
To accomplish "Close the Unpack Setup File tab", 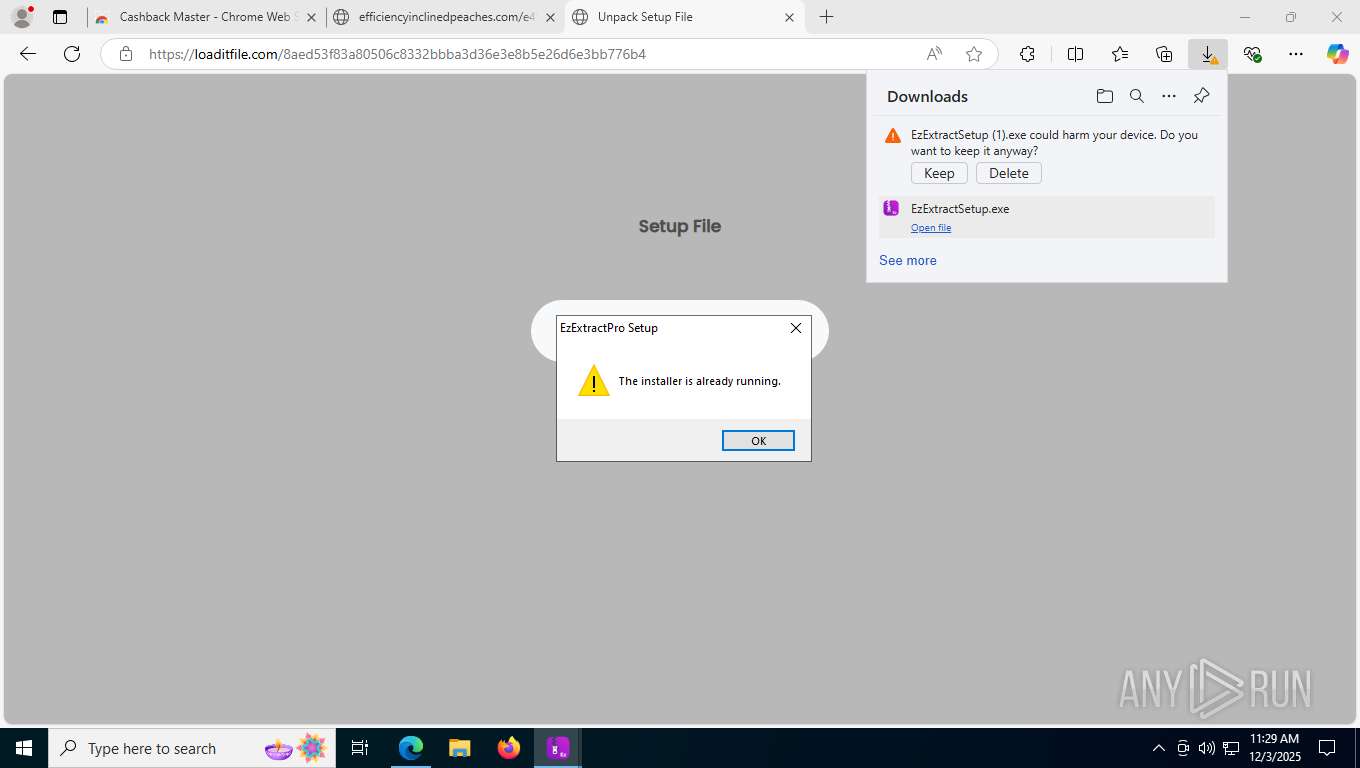I will pyautogui.click(x=789, y=17).
